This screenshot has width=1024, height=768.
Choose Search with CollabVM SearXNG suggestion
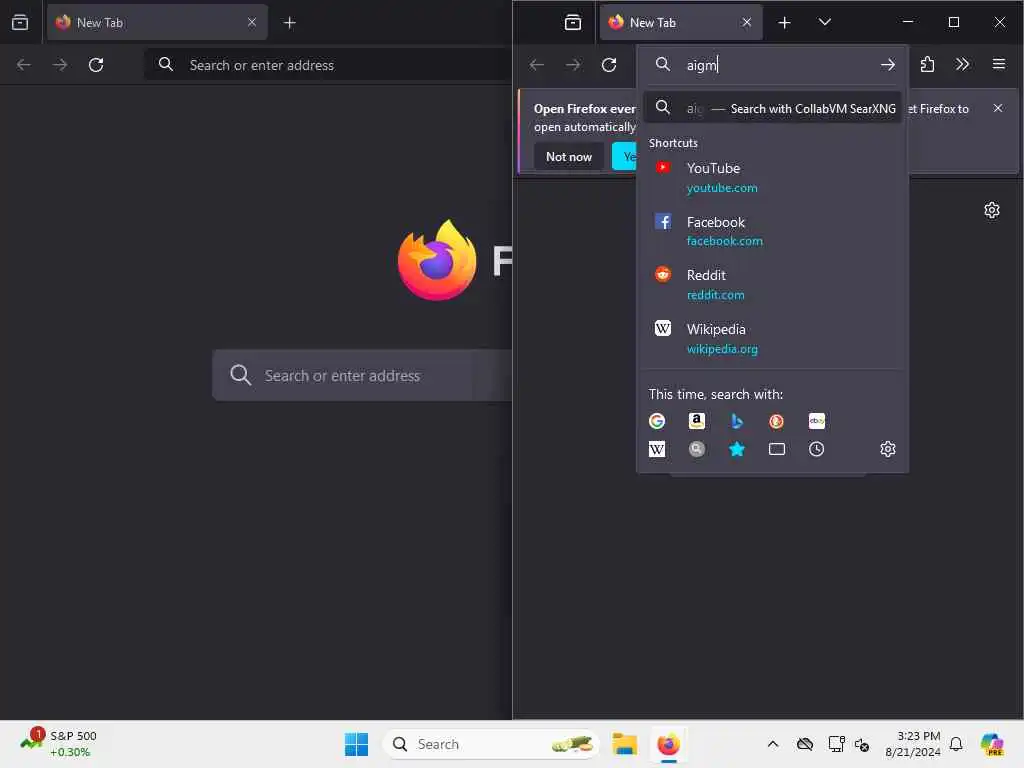(x=773, y=108)
